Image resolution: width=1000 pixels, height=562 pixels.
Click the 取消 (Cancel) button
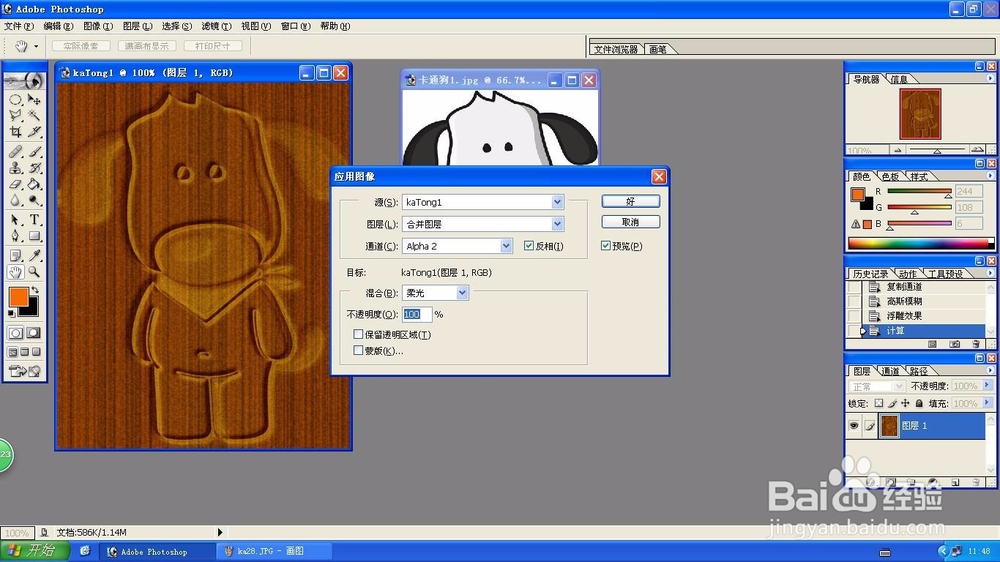pyautogui.click(x=630, y=222)
